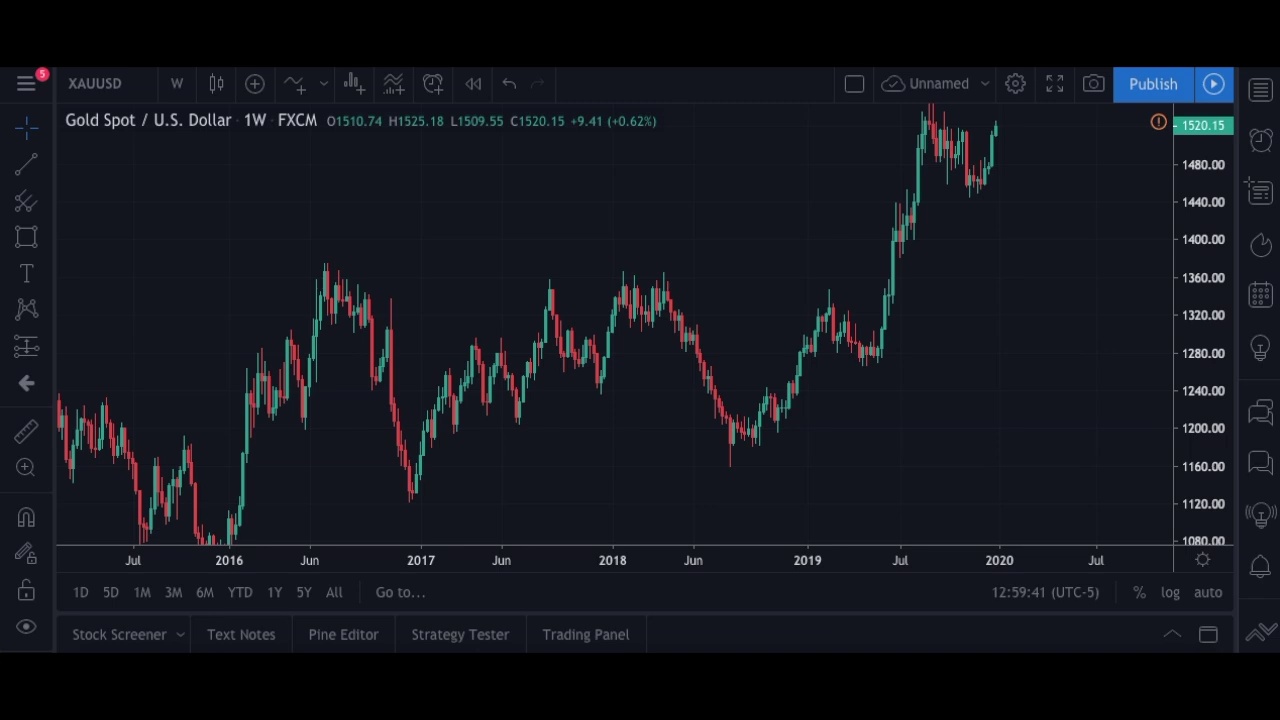The image size is (1280, 720).
Task: Open the prediction and measurement tools
Action: (x=26, y=346)
